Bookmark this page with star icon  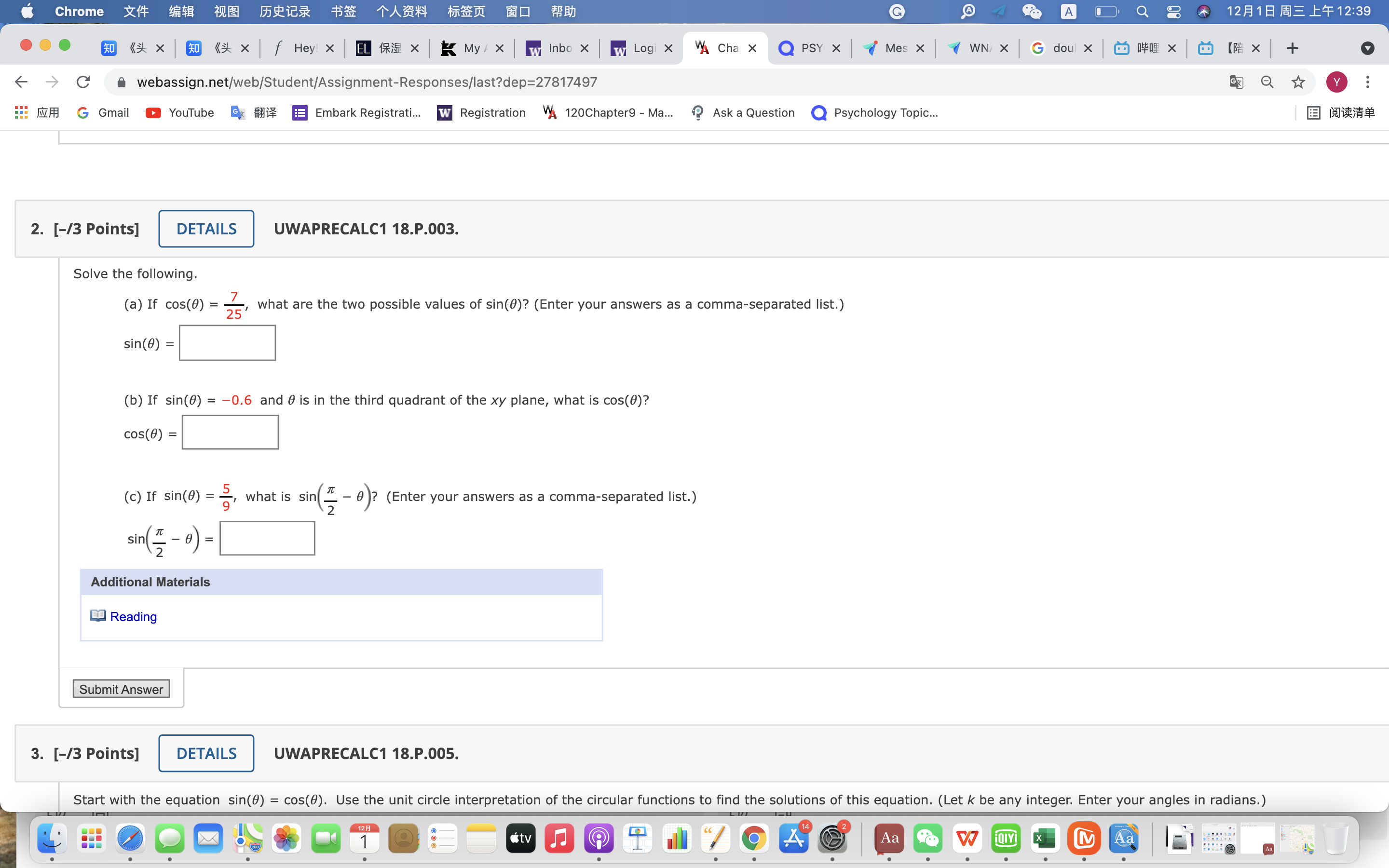1298,82
